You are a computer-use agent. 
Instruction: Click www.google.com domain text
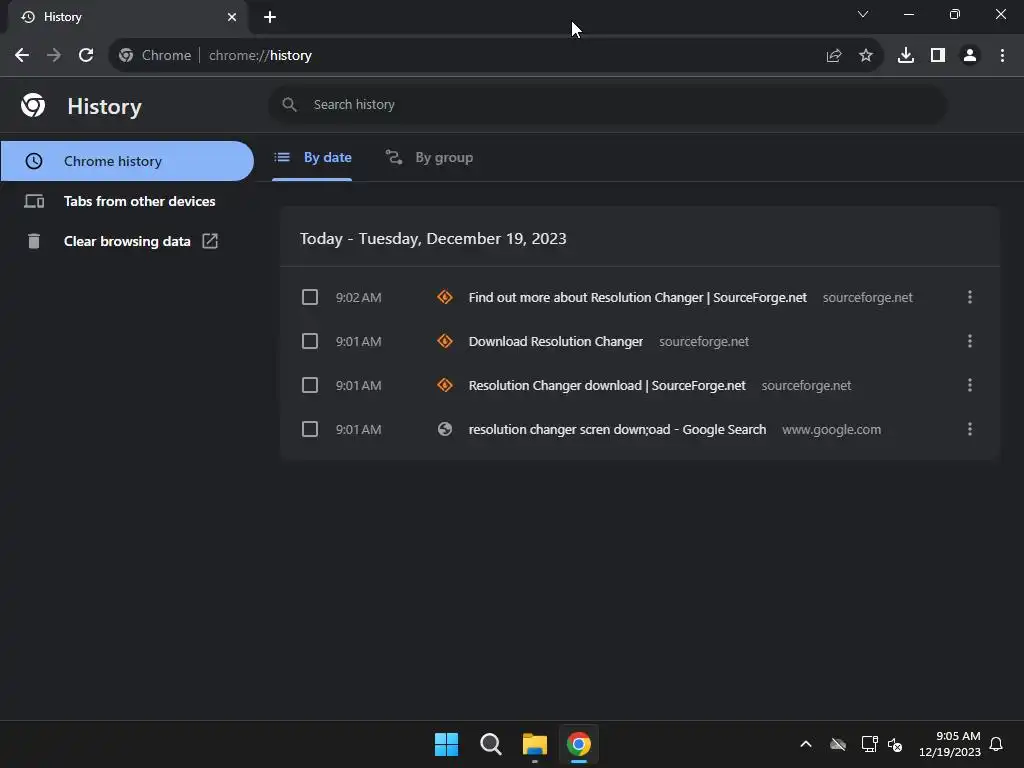[x=831, y=429]
